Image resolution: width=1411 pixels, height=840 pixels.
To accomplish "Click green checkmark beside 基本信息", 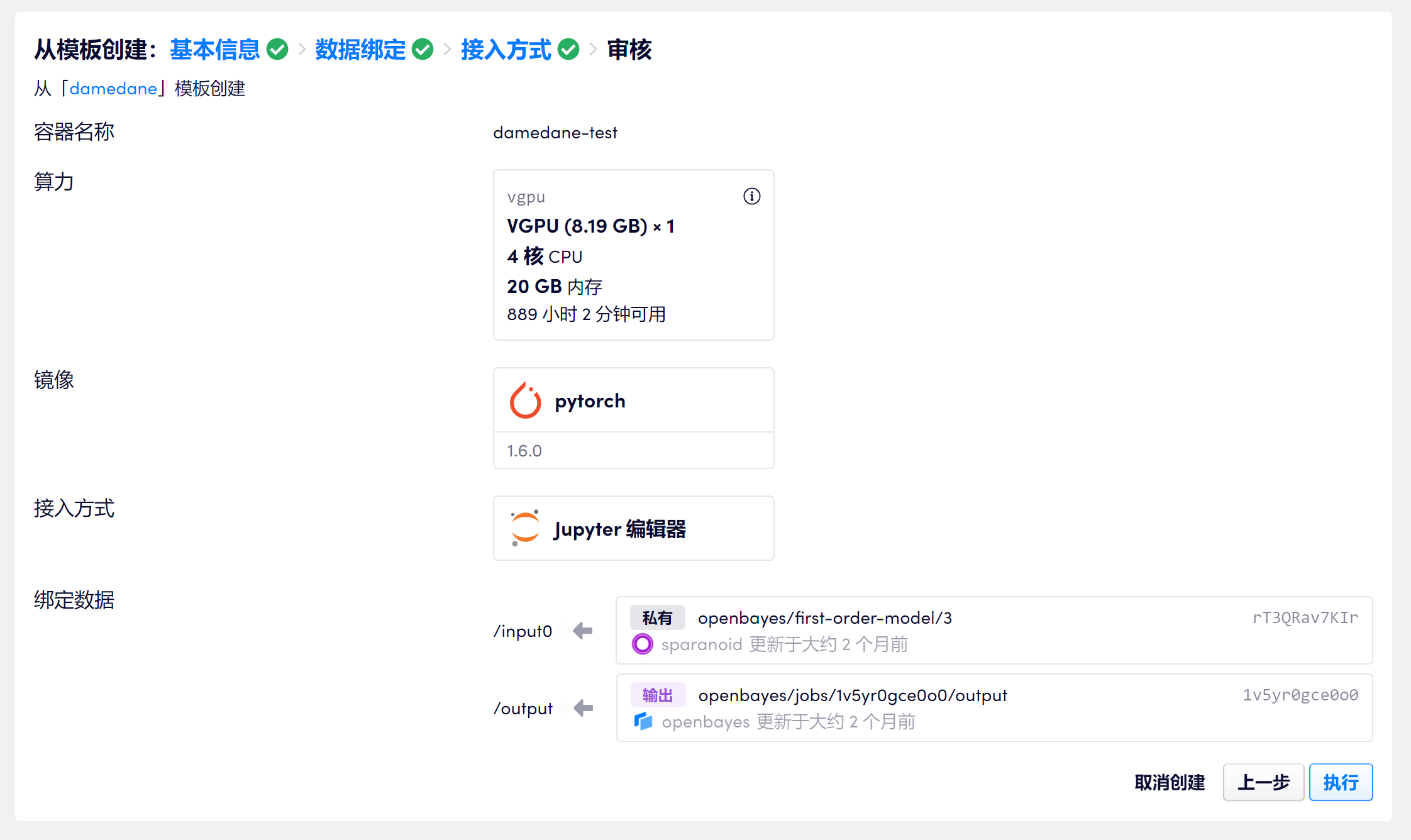I will pos(277,49).
